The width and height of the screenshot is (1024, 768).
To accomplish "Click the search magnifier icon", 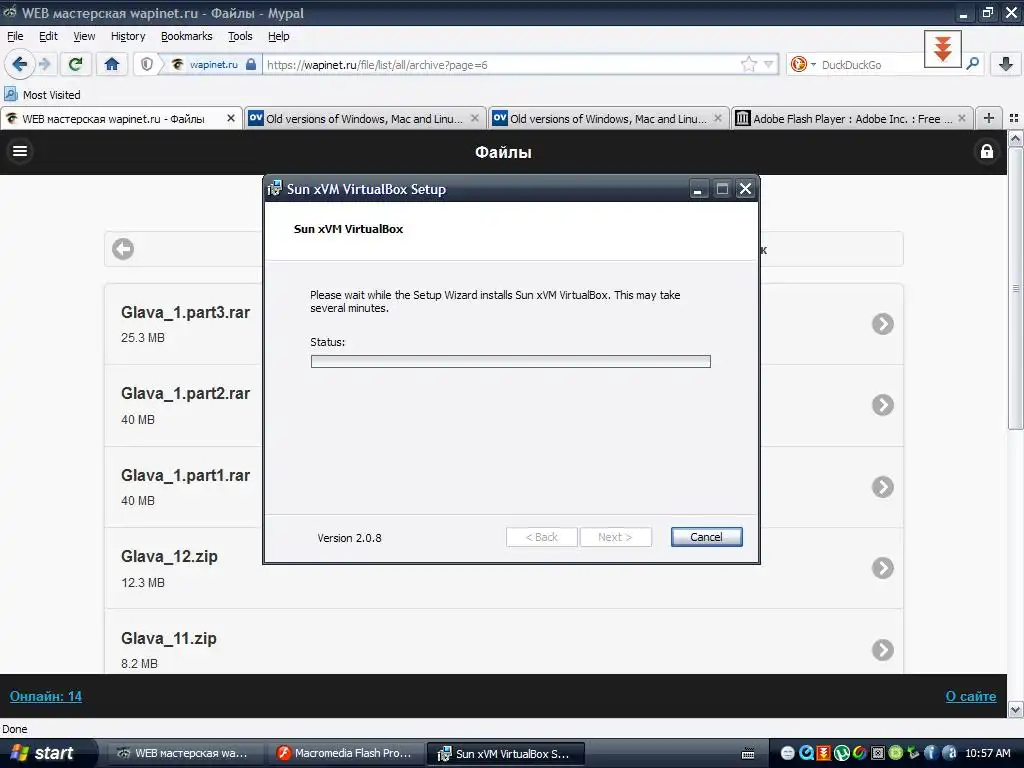I will point(972,64).
